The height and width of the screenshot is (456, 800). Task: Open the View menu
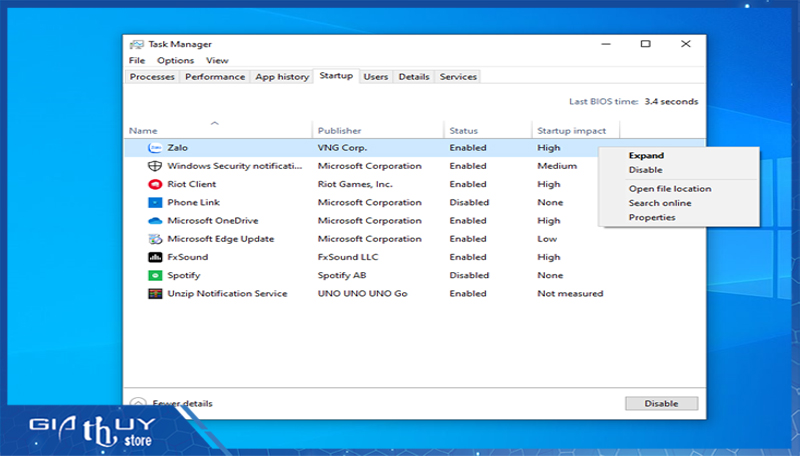(217, 60)
